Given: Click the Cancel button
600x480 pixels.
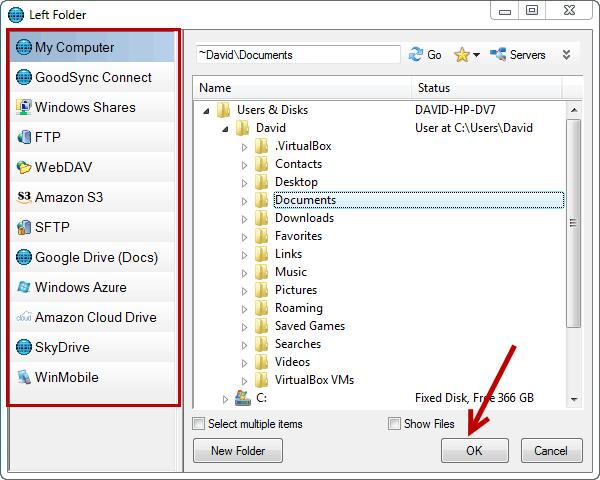Looking at the screenshot, I should tap(551, 451).
